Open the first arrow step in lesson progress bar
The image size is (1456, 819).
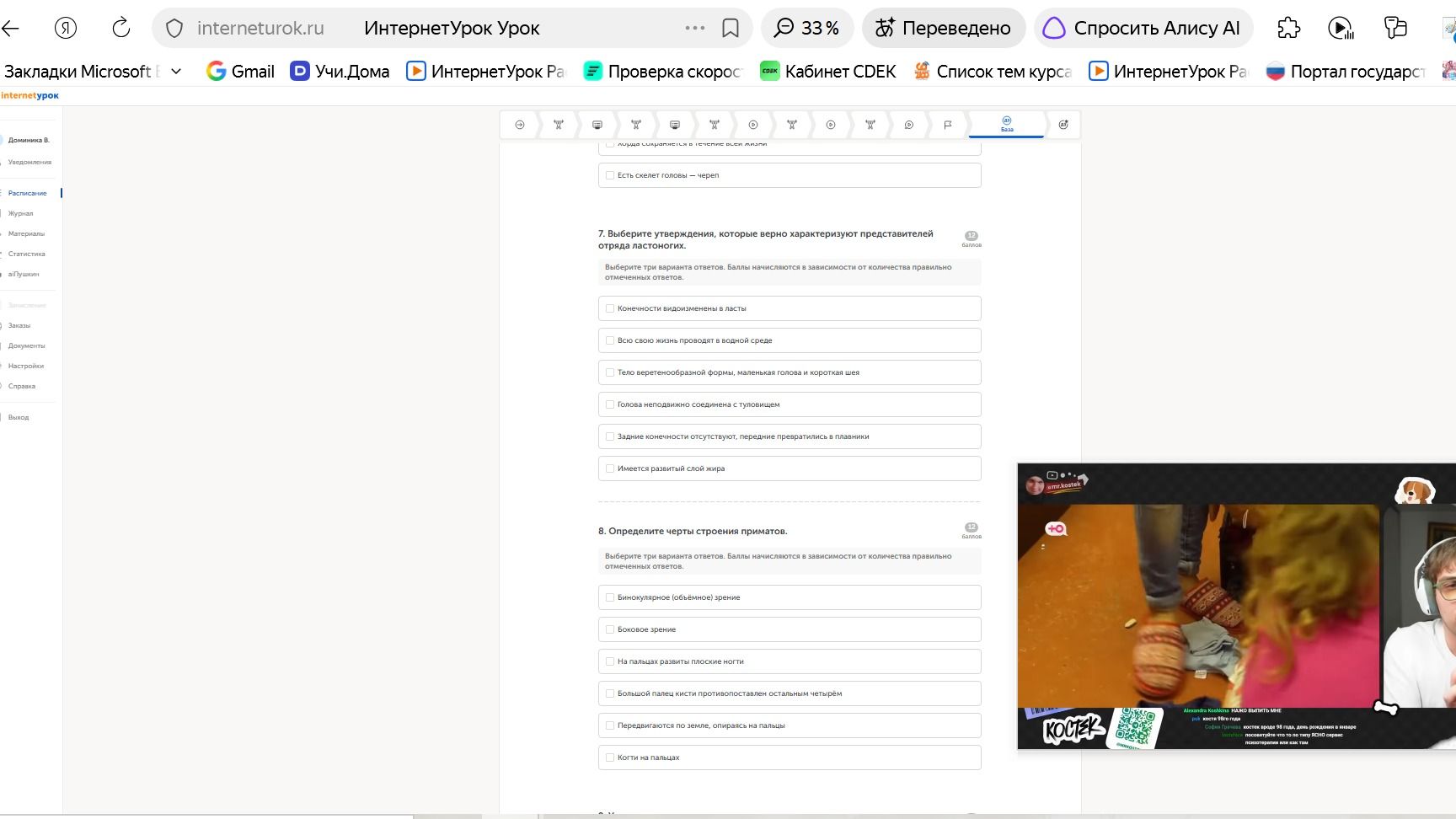tap(520, 125)
